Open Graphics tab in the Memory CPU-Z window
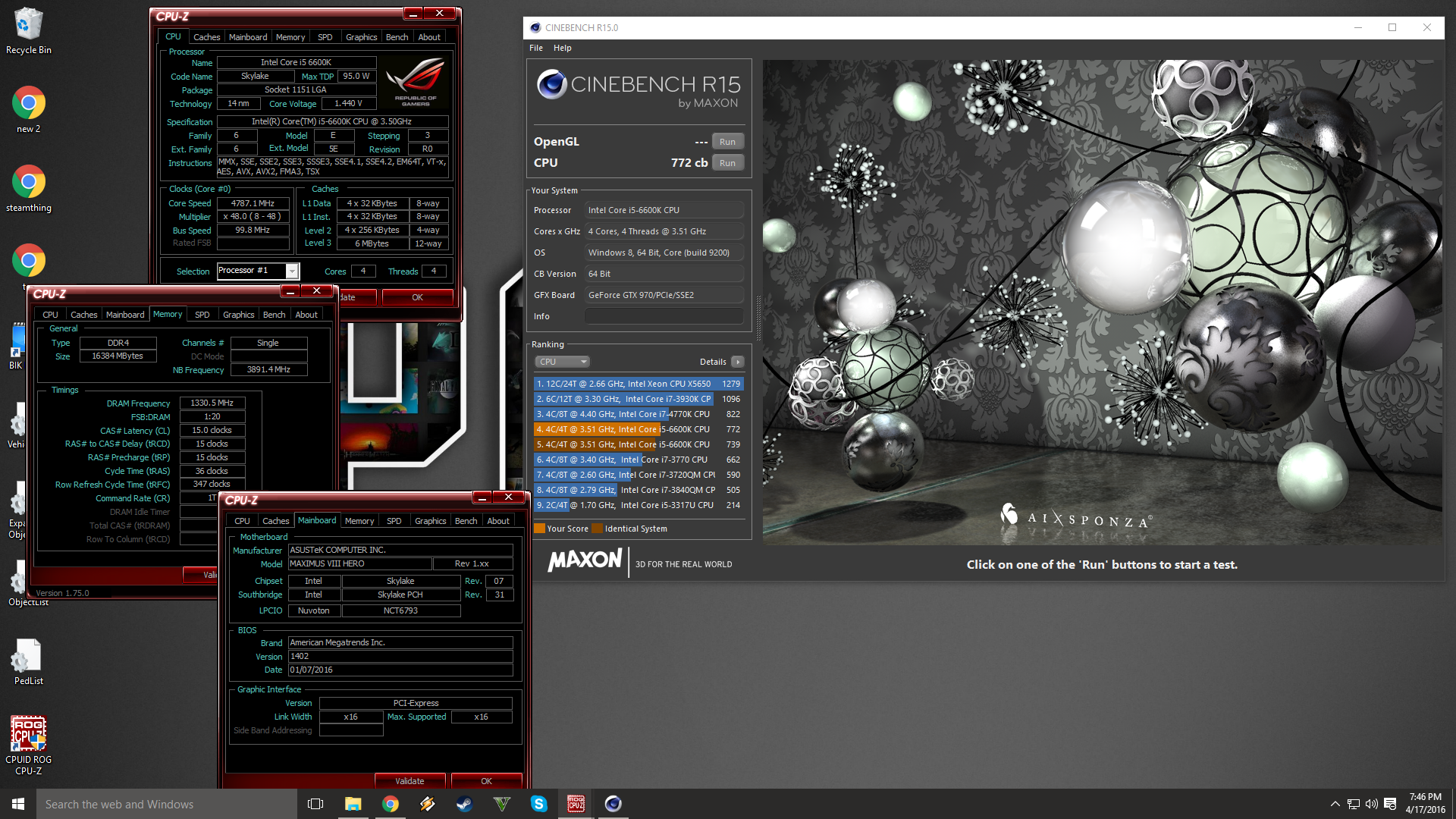 click(238, 315)
